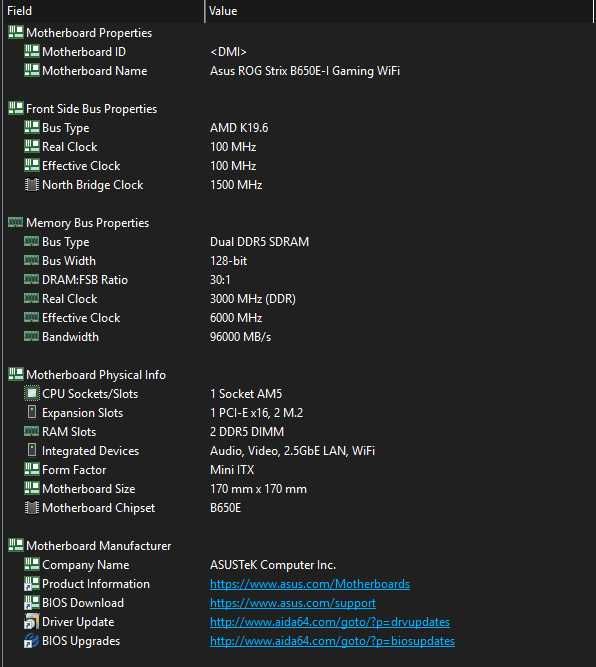Select the Motherboard Manufacturer heading
596x667 pixels.
(x=98, y=546)
